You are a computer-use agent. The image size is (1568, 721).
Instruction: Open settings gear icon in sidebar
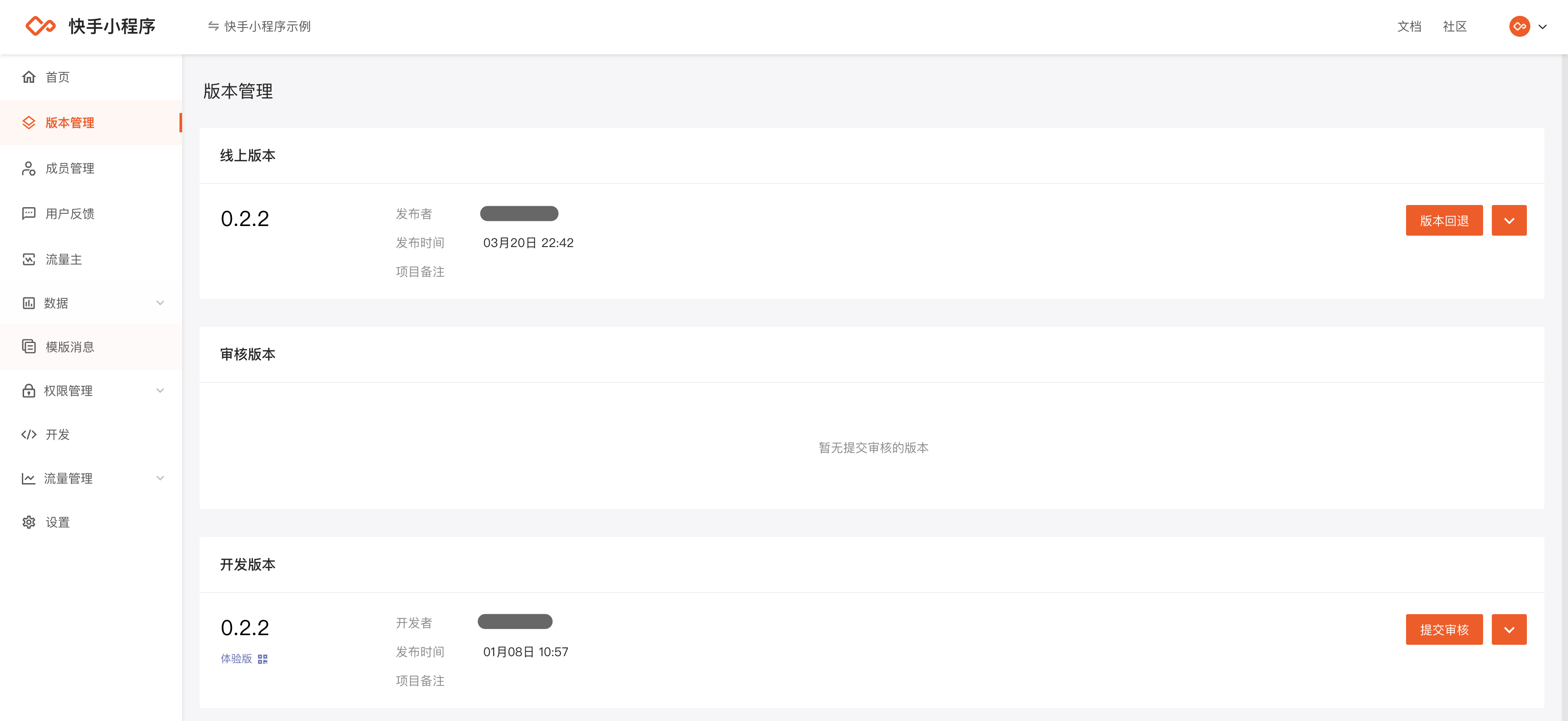point(28,522)
